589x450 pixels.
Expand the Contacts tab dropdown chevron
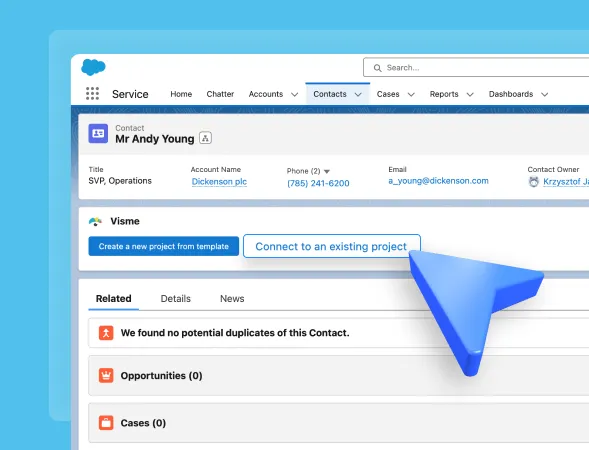coord(358,95)
